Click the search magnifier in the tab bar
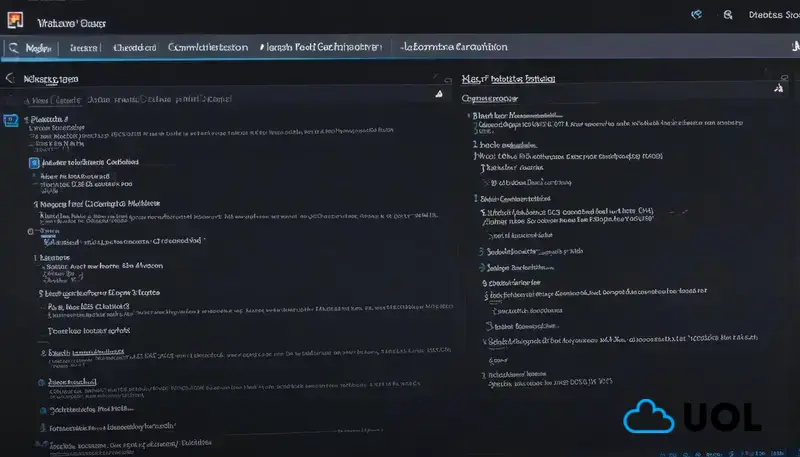Viewport: 800px width, 457px height. click(x=13, y=48)
